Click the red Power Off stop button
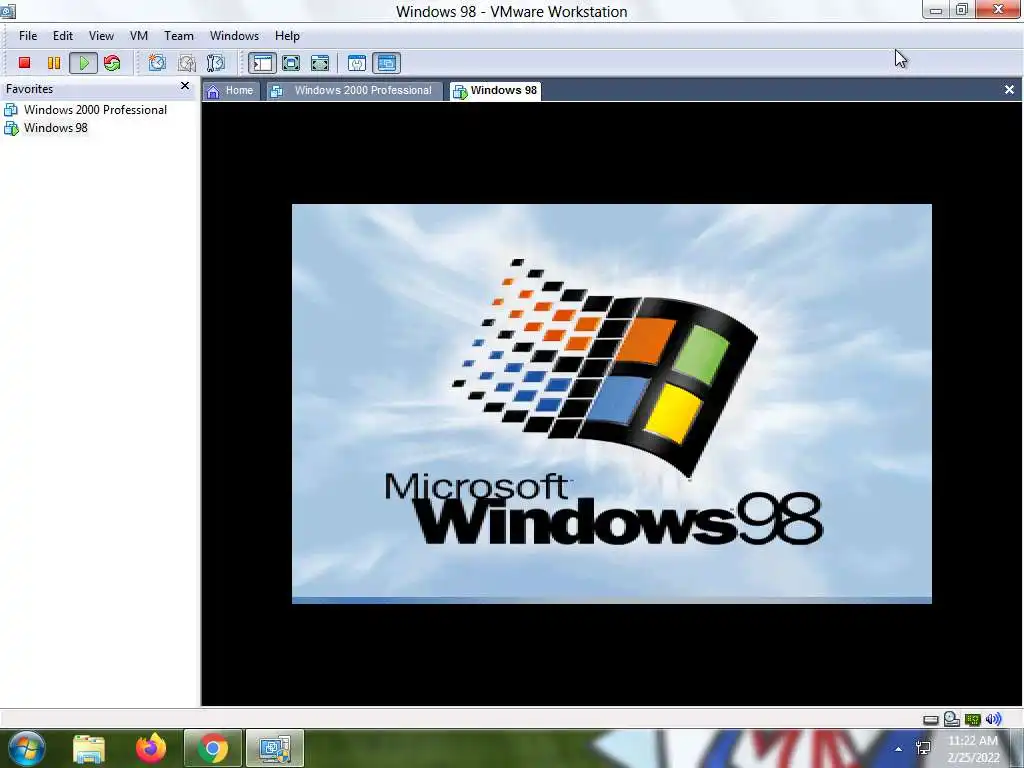Viewport: 1024px width, 768px height. click(25, 63)
